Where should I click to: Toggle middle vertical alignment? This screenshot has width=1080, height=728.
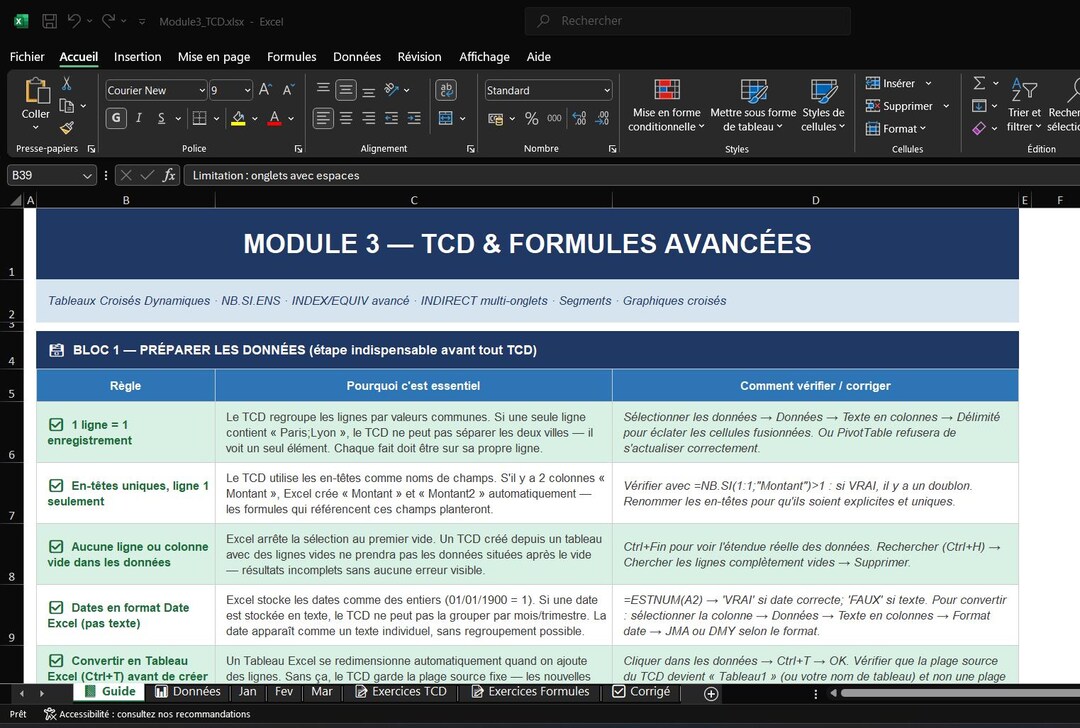pos(346,90)
